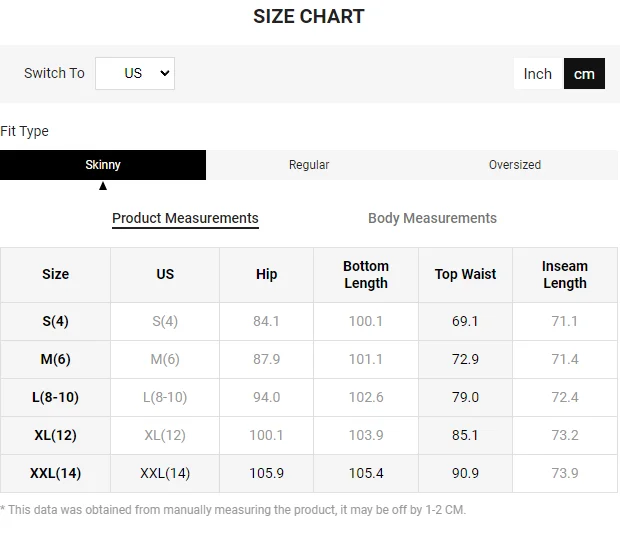
Task: Open the Switch To US region dropdown
Action: tap(135, 73)
